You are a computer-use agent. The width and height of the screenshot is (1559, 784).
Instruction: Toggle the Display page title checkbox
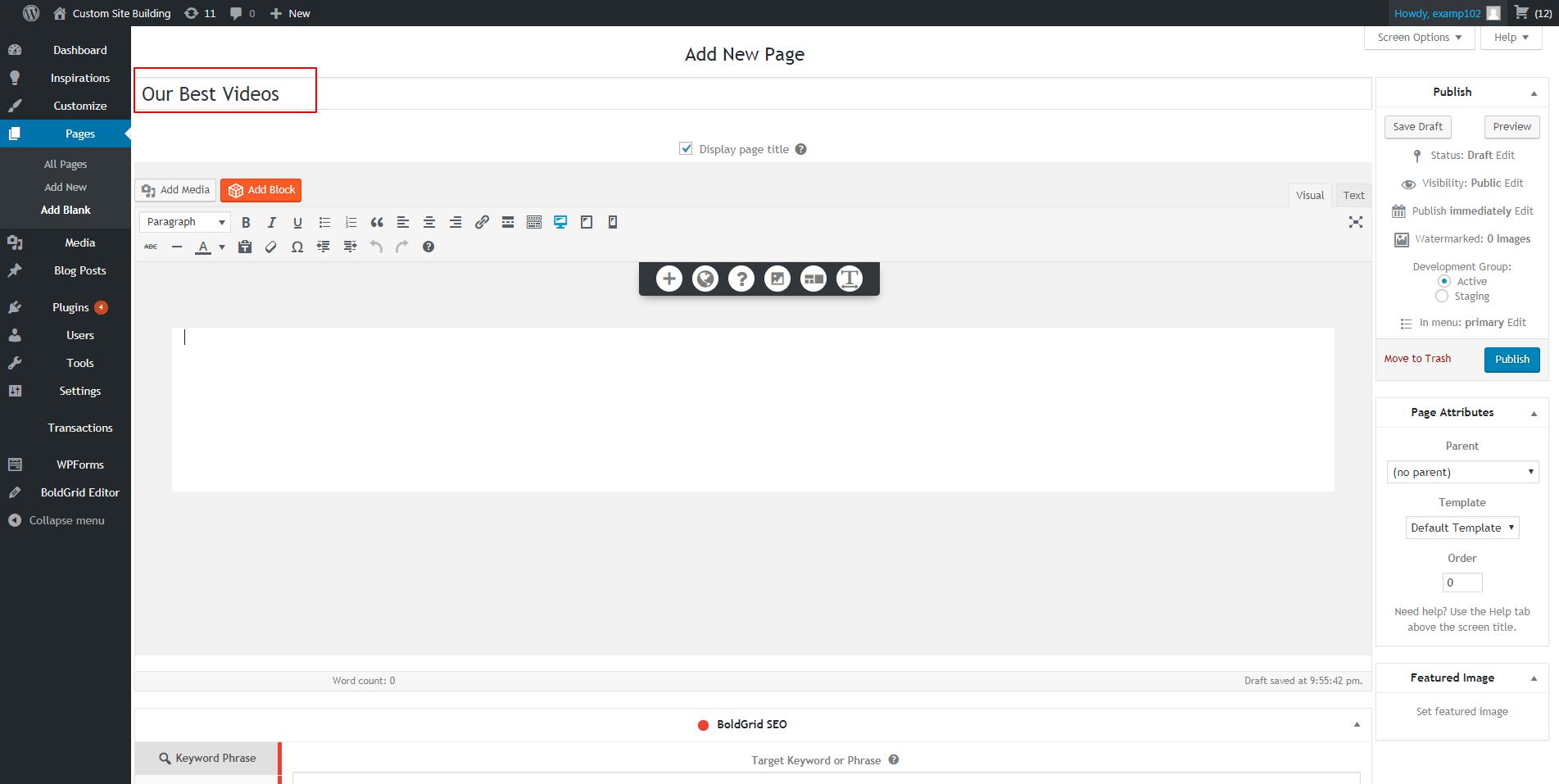click(x=686, y=149)
